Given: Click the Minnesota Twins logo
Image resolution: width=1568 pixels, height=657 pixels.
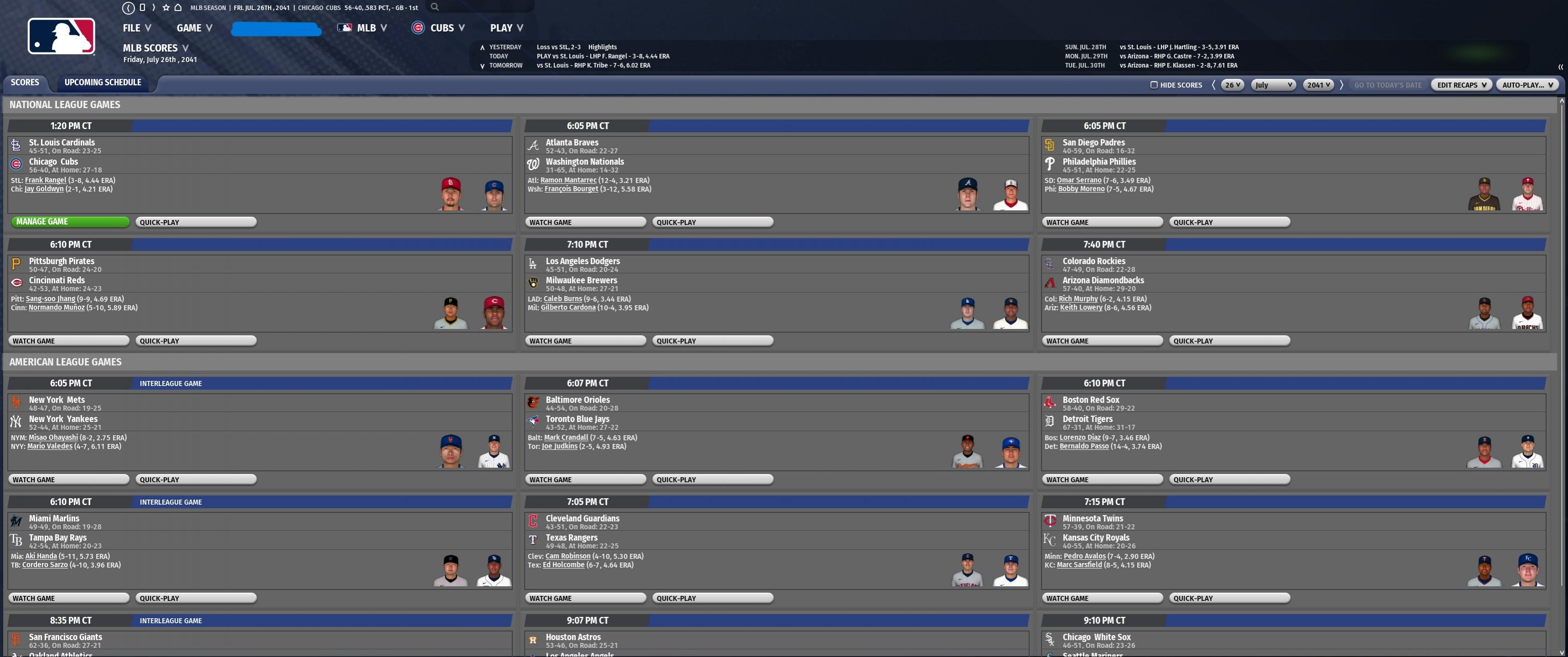Looking at the screenshot, I should 1050,521.
